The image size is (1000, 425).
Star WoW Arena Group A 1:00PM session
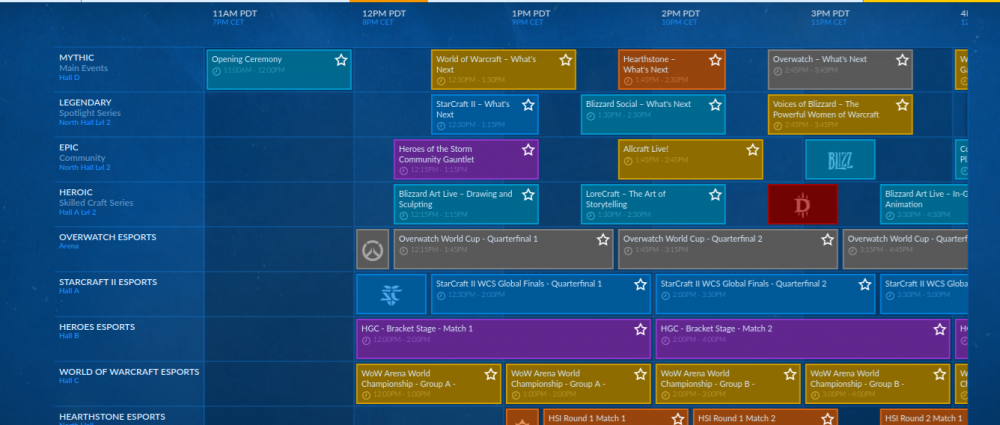[640, 374]
